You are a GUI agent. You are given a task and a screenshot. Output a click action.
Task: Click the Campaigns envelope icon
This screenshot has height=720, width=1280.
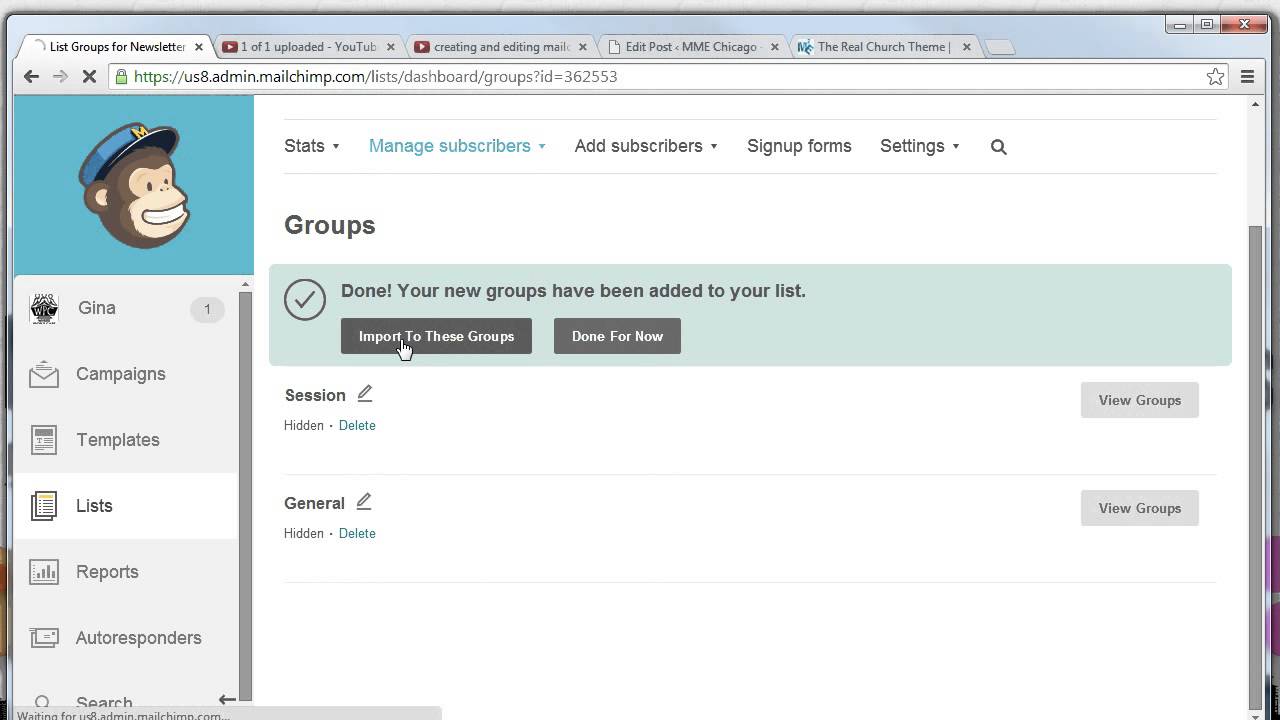click(44, 374)
